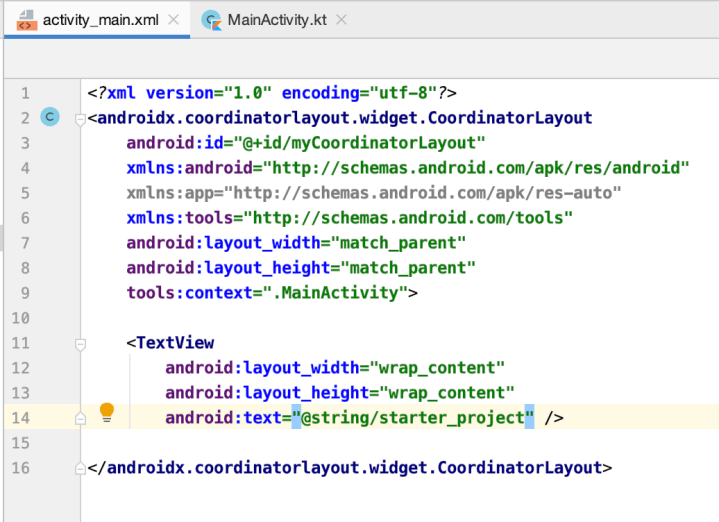Click layout_height="wrap_content" on line 13
Image resolution: width=719 pixels, height=522 pixels.
click(x=340, y=393)
